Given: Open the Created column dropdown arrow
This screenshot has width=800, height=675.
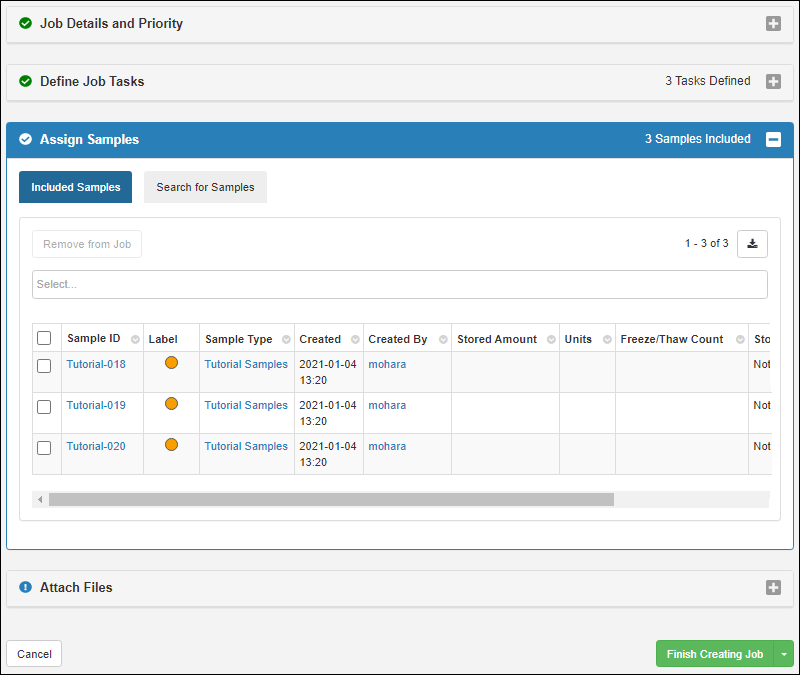Looking at the screenshot, I should (354, 340).
